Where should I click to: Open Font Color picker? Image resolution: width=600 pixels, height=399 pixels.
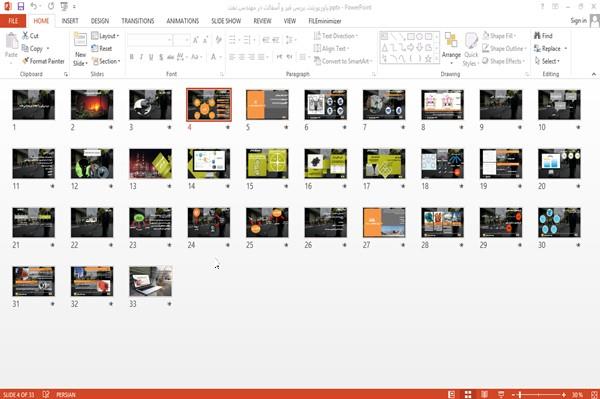213,57
